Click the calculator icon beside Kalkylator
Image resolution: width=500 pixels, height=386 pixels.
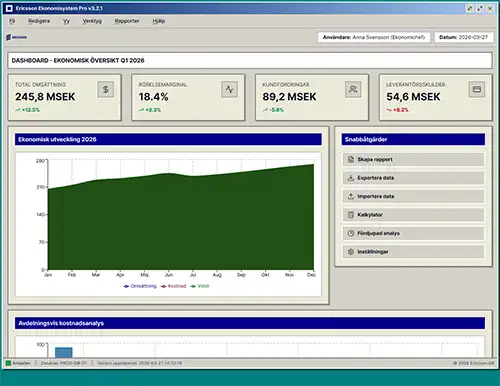click(x=351, y=215)
